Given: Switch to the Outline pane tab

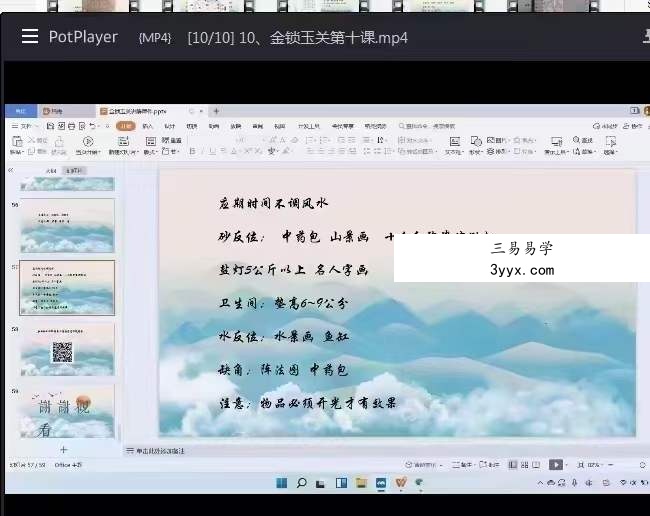Looking at the screenshot, I should [51, 171].
